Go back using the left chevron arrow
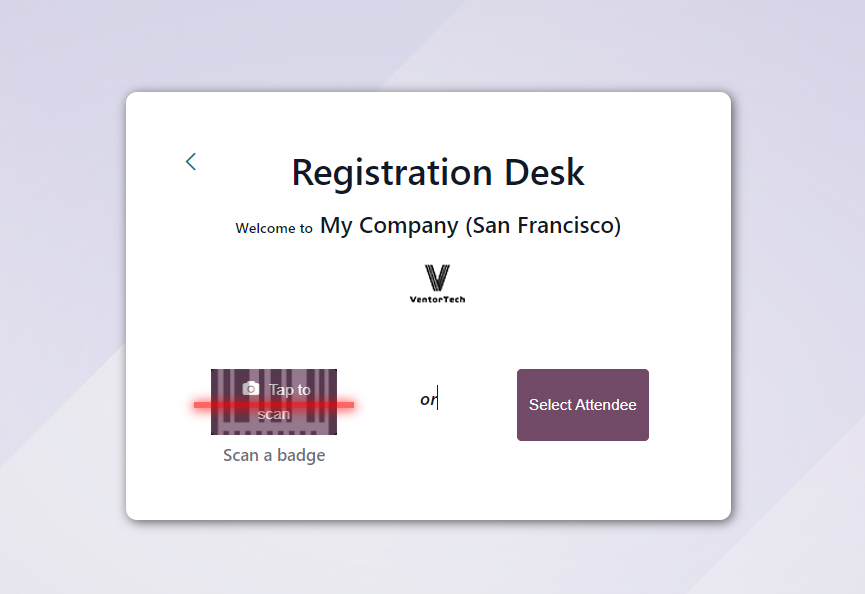Screen dimensions: 865x594 (191, 162)
